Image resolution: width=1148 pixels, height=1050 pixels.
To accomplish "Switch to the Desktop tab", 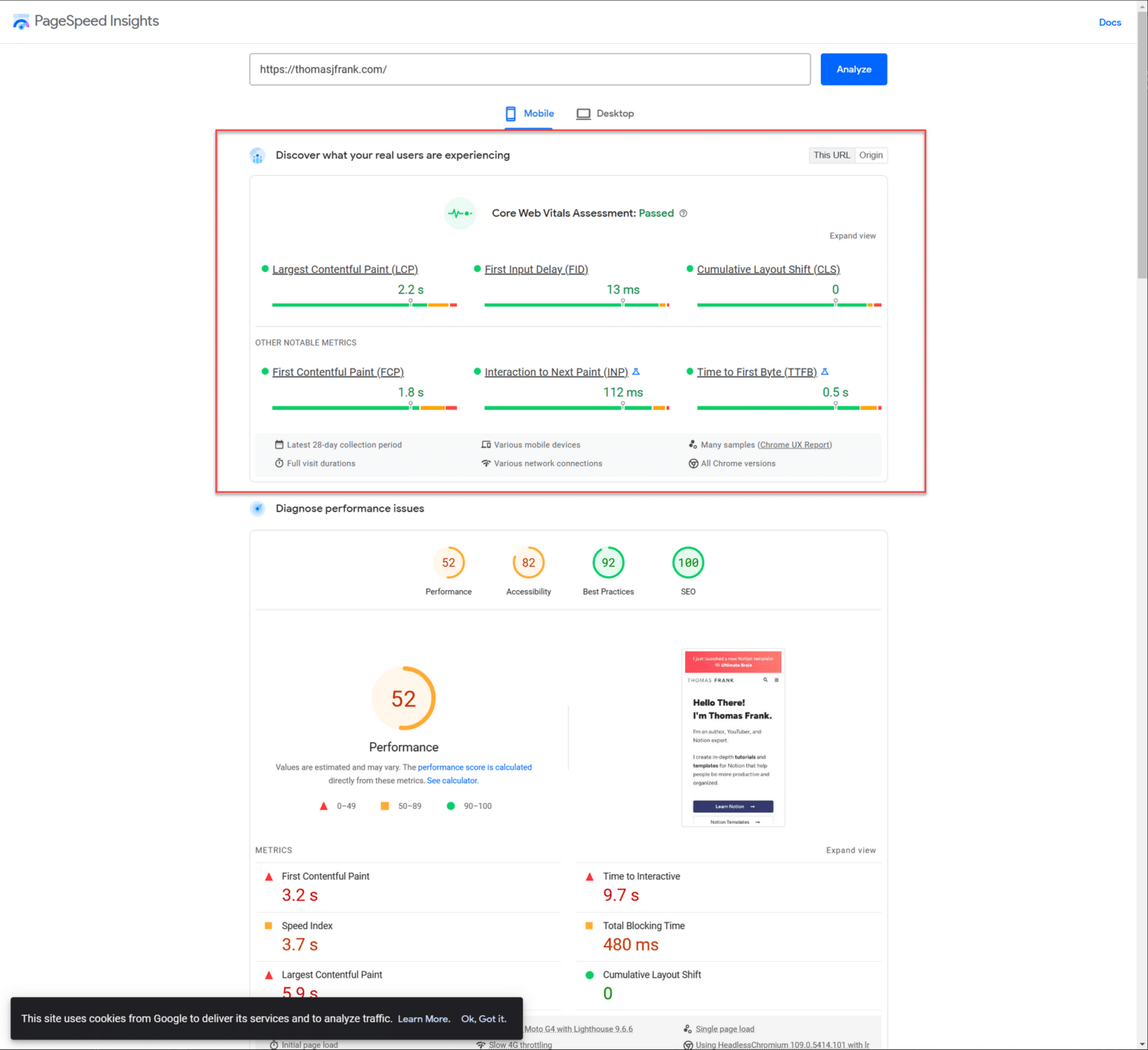I will pyautogui.click(x=605, y=113).
